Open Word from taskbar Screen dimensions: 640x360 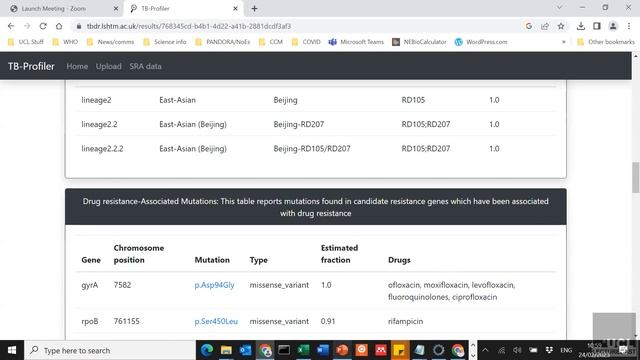click(x=322, y=350)
